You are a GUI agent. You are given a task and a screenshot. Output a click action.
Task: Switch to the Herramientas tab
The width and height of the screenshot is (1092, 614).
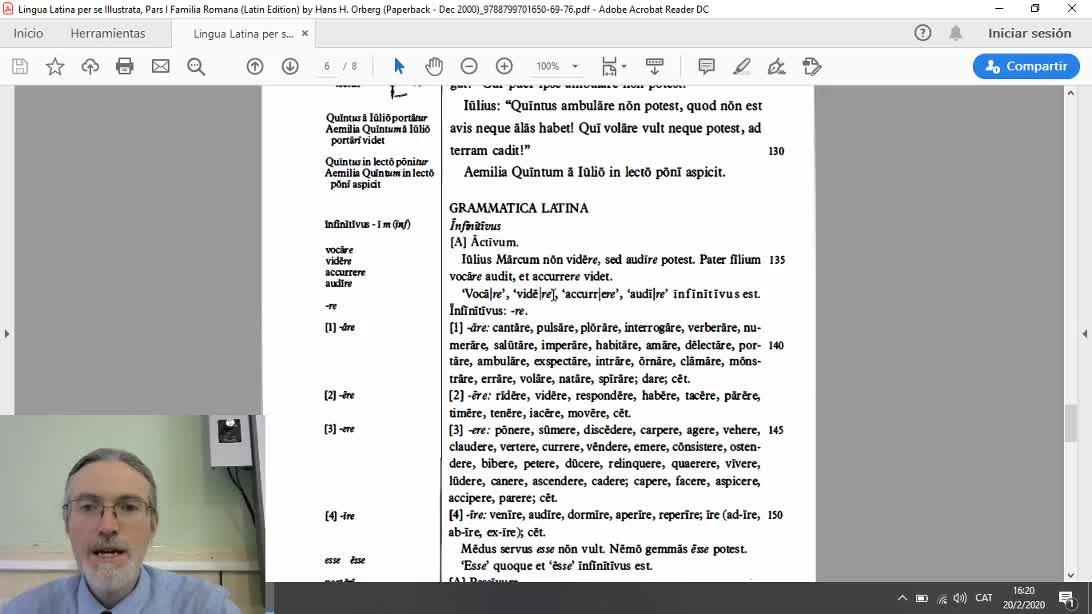108,33
